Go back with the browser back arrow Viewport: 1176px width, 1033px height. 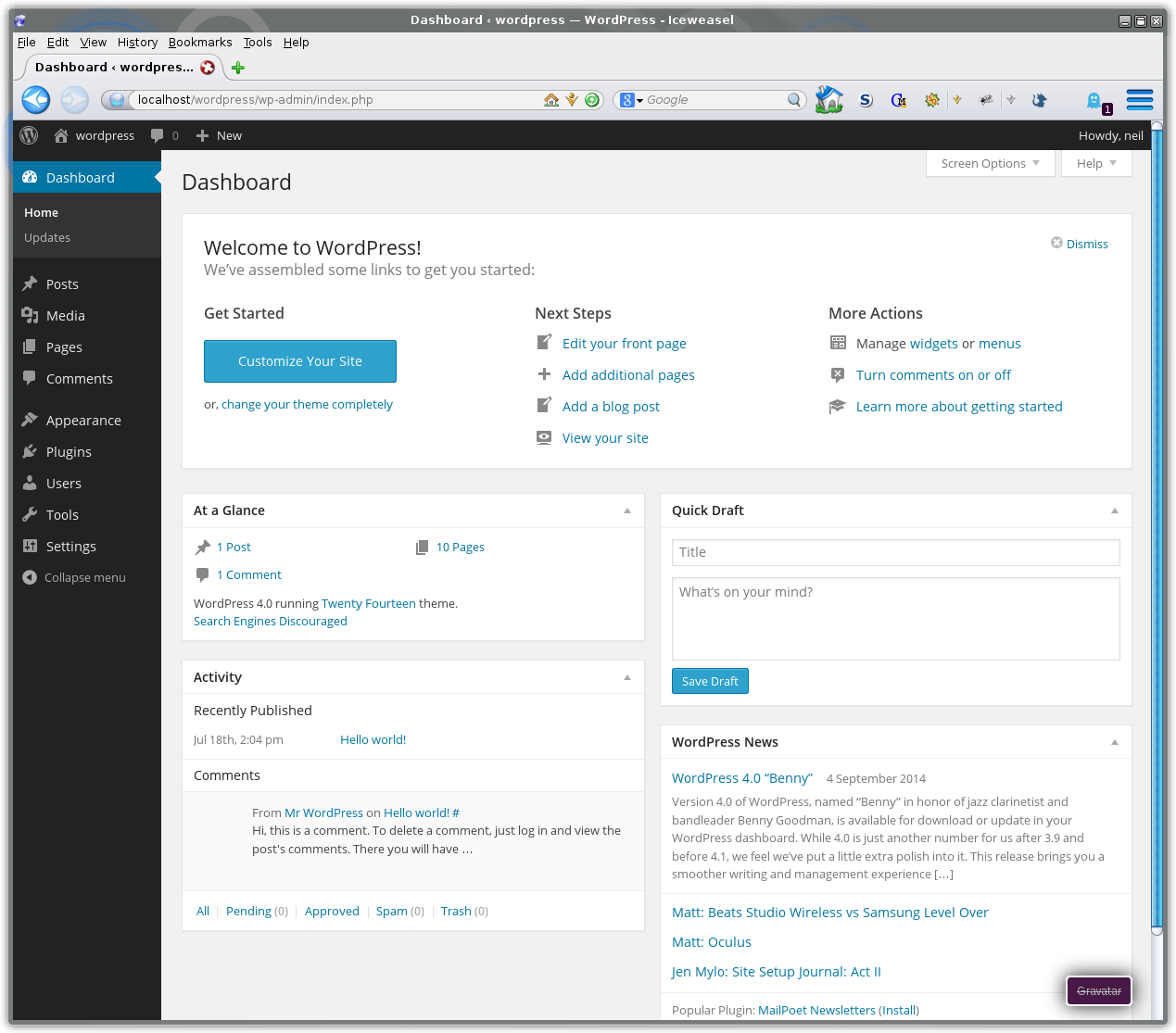[x=36, y=99]
